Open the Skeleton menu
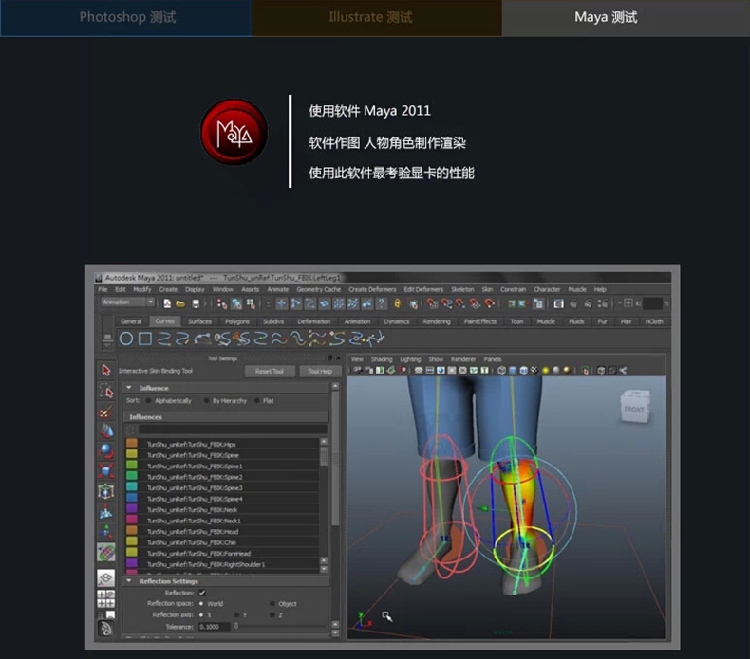Viewport: 750px width, 659px height. [463, 289]
